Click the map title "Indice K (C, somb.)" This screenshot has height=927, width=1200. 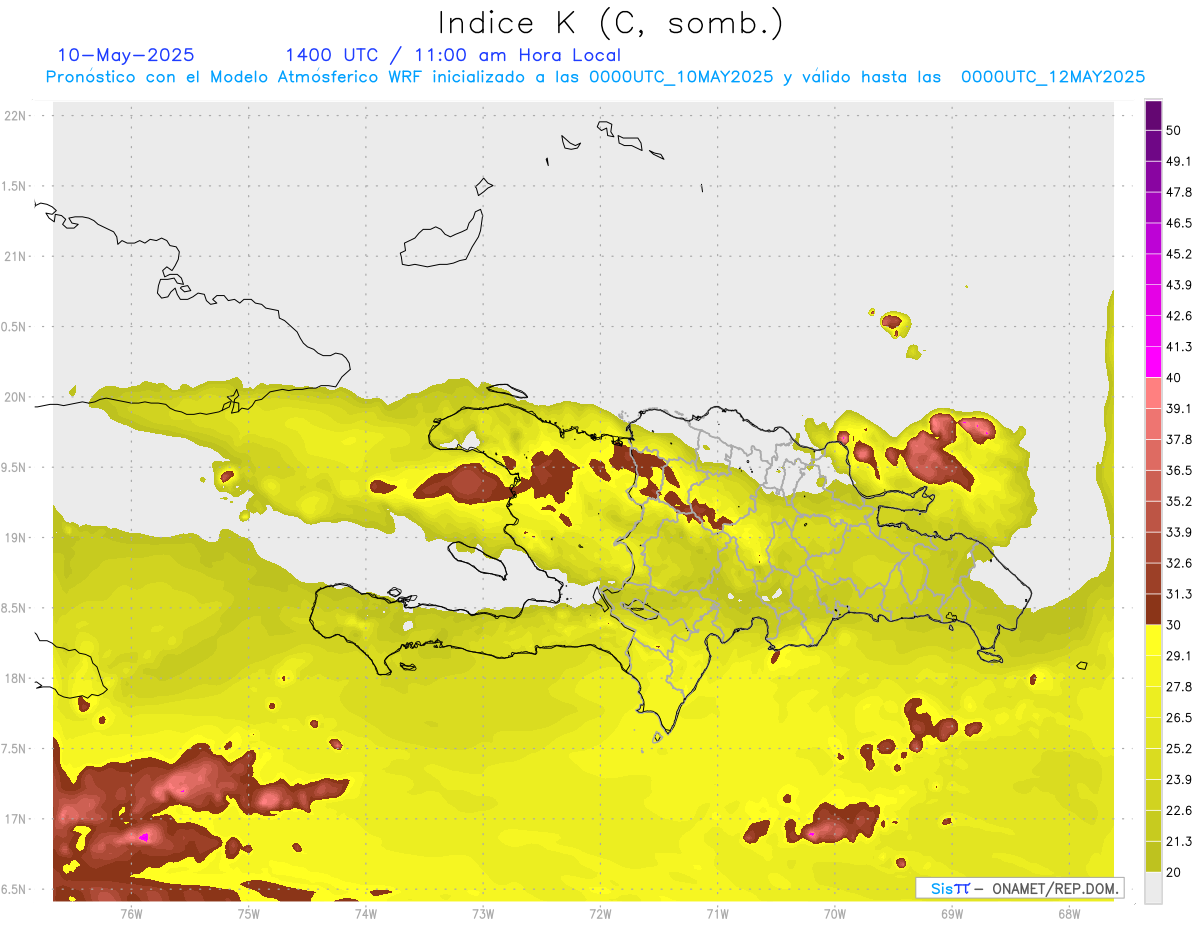pos(611,23)
